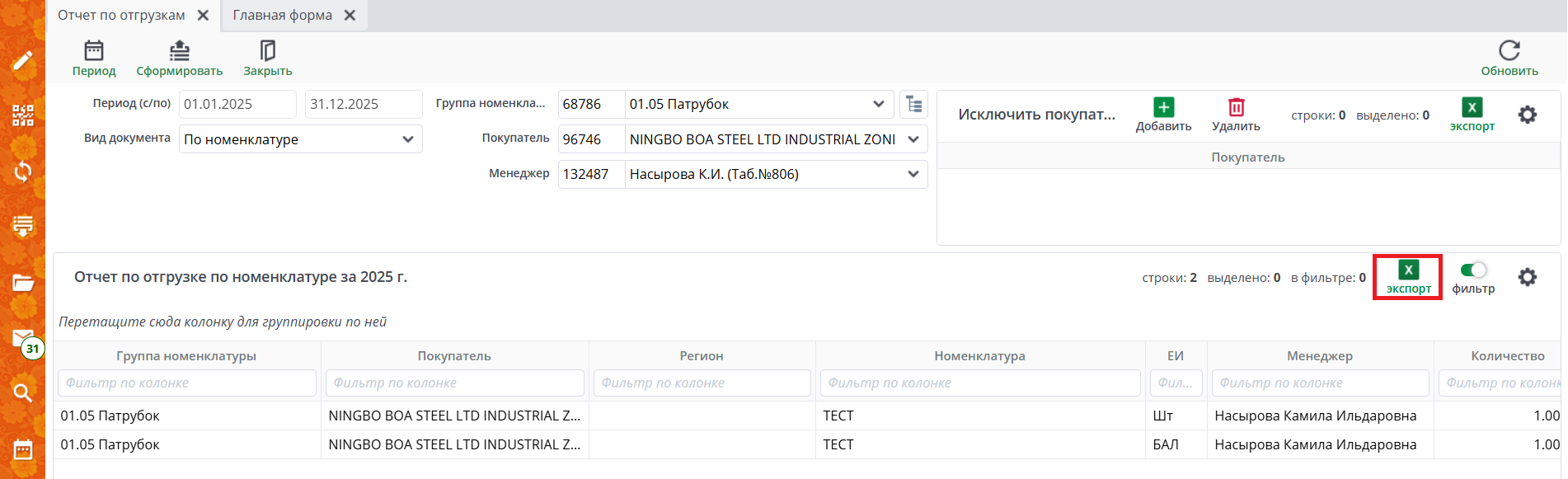Click the Закрыть toolbar icon
1568x479 pixels.
coord(267,51)
